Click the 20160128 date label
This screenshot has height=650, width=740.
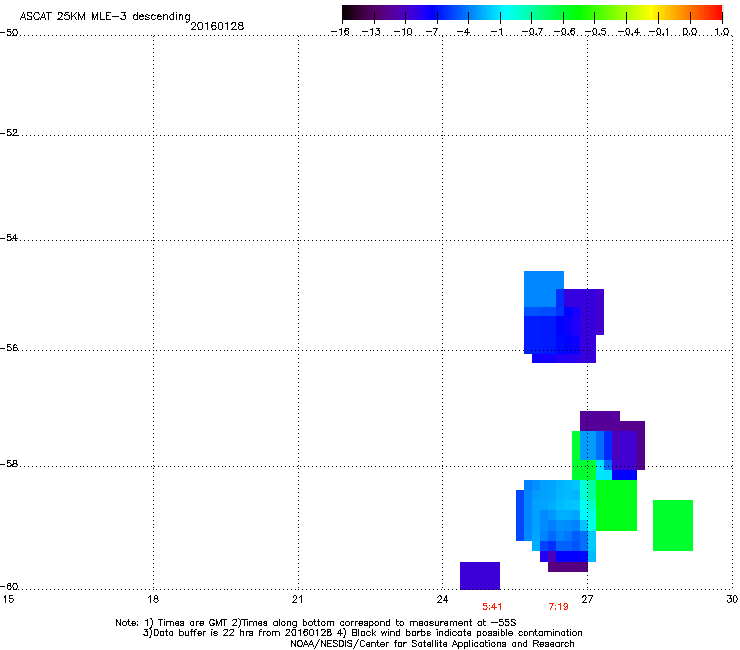[217, 26]
